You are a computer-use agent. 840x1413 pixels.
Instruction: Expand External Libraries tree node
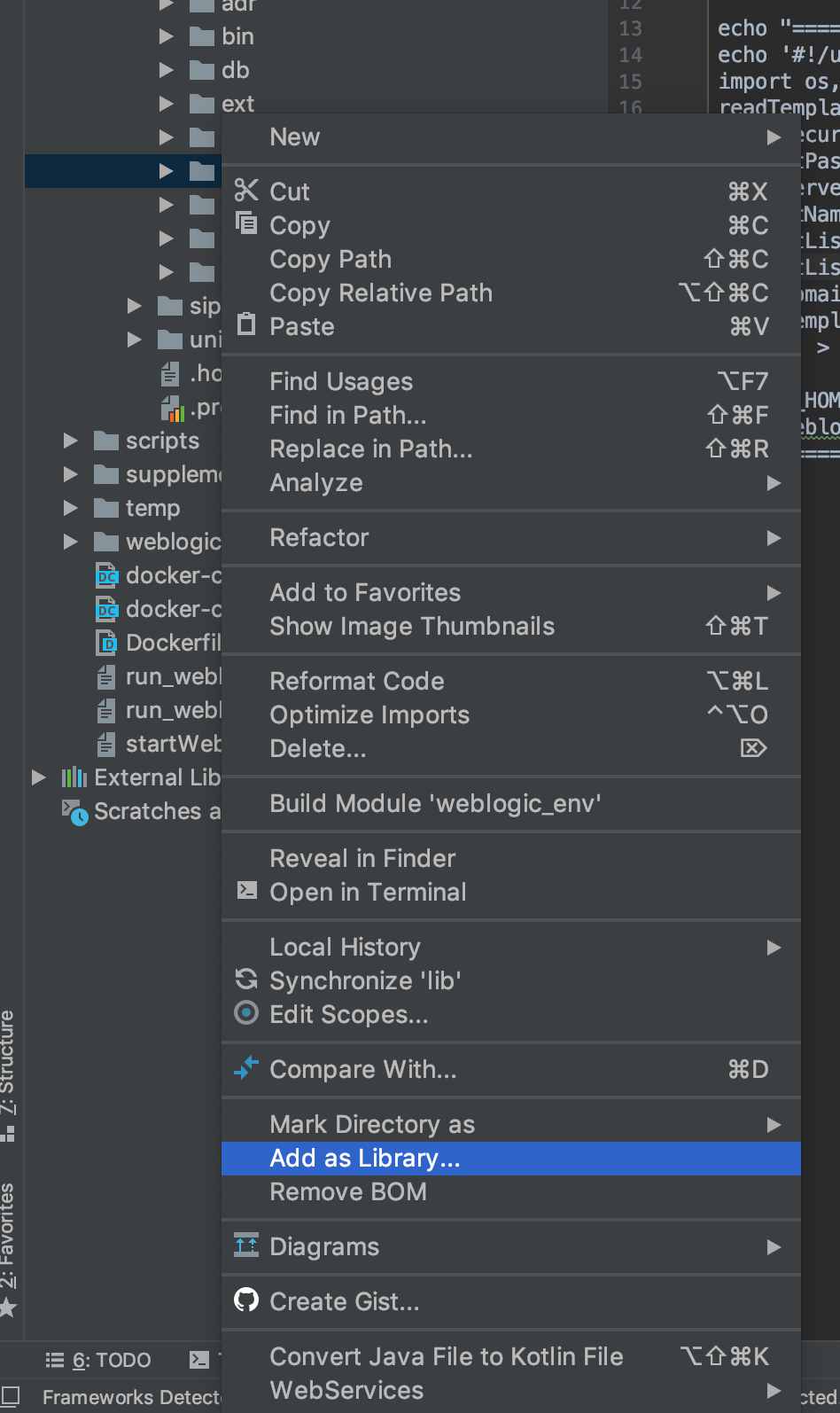tap(39, 777)
